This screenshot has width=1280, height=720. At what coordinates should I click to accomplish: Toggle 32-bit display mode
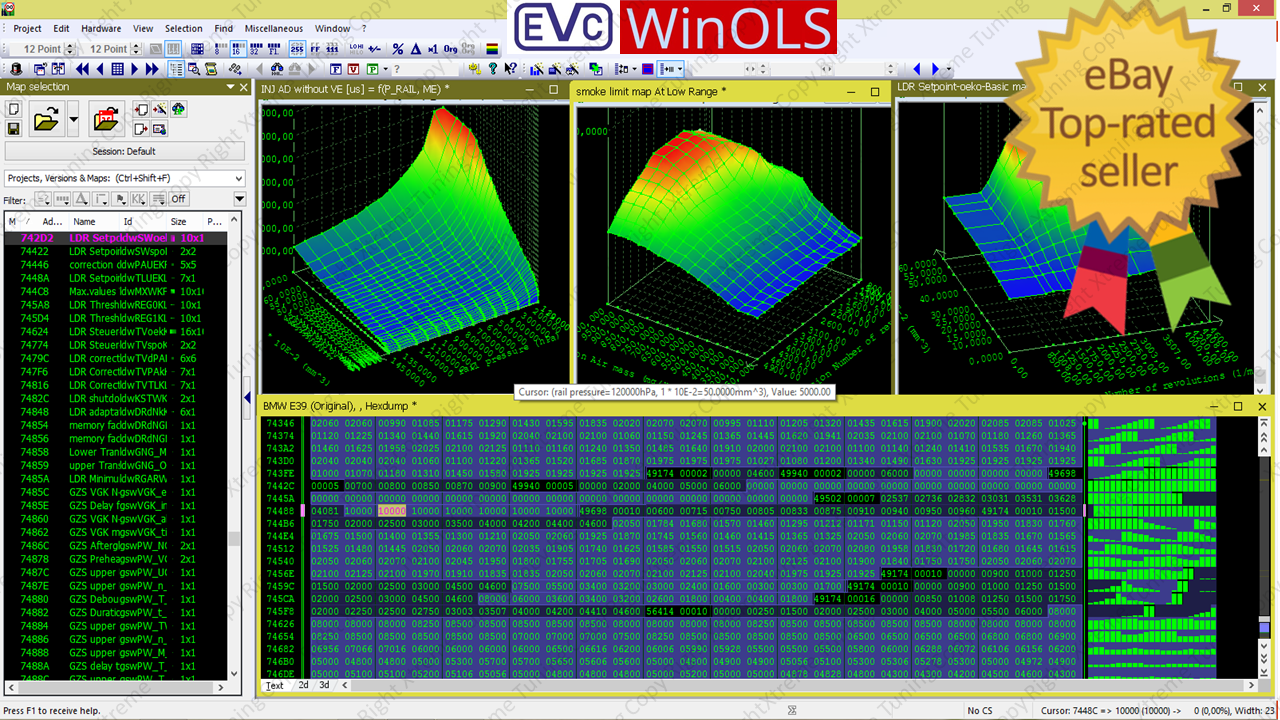tap(256, 49)
